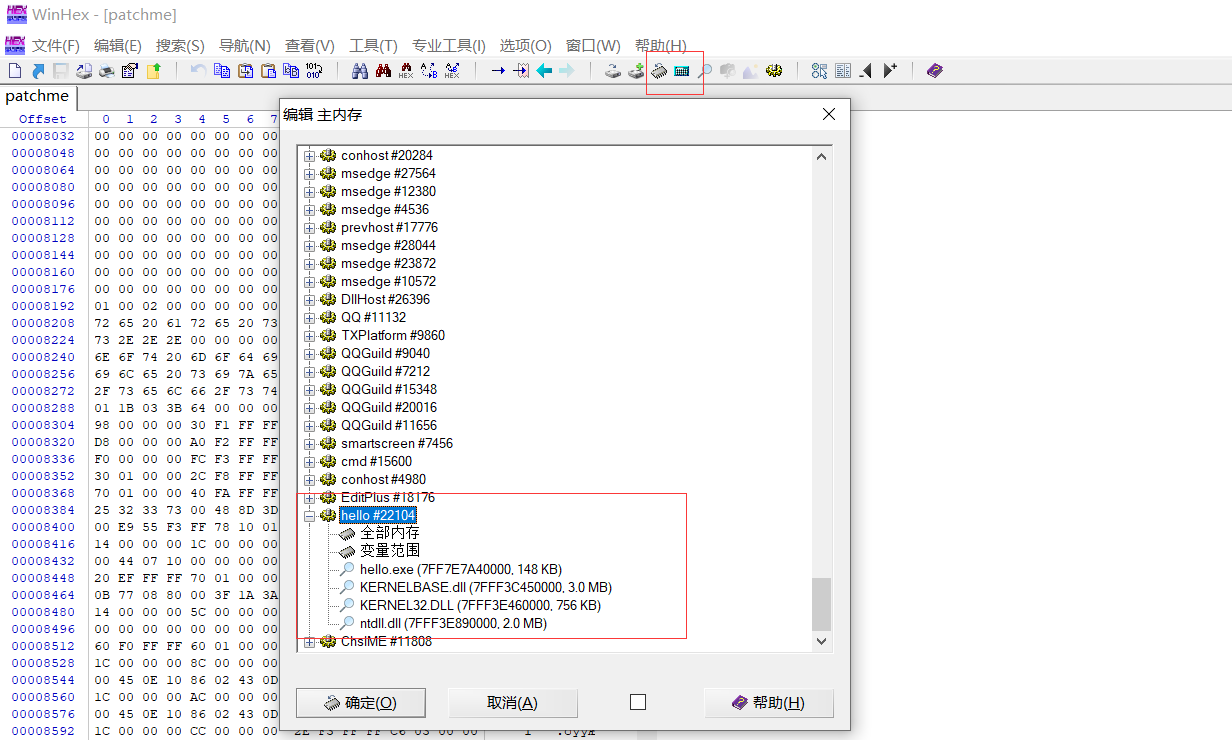Image resolution: width=1232 pixels, height=740 pixels.
Task: Click the purple help book toolbar icon
Action: [934, 71]
